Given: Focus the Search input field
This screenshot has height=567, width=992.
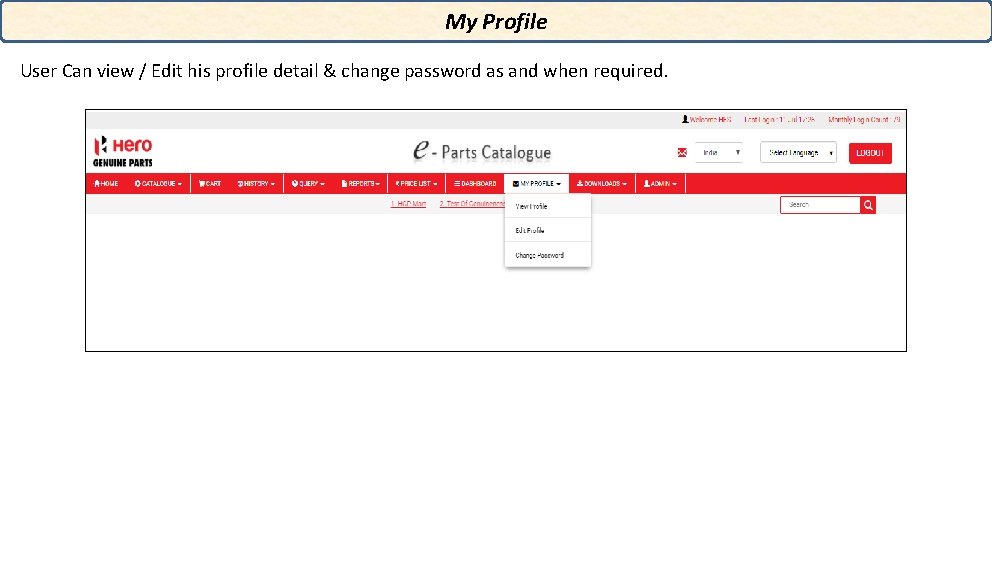Looking at the screenshot, I should [x=820, y=205].
